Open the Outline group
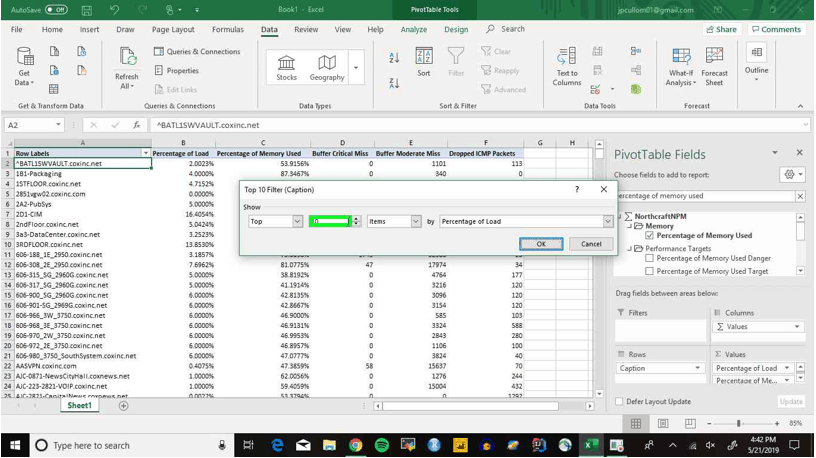Screen dimensions: 816x458 [x=756, y=61]
